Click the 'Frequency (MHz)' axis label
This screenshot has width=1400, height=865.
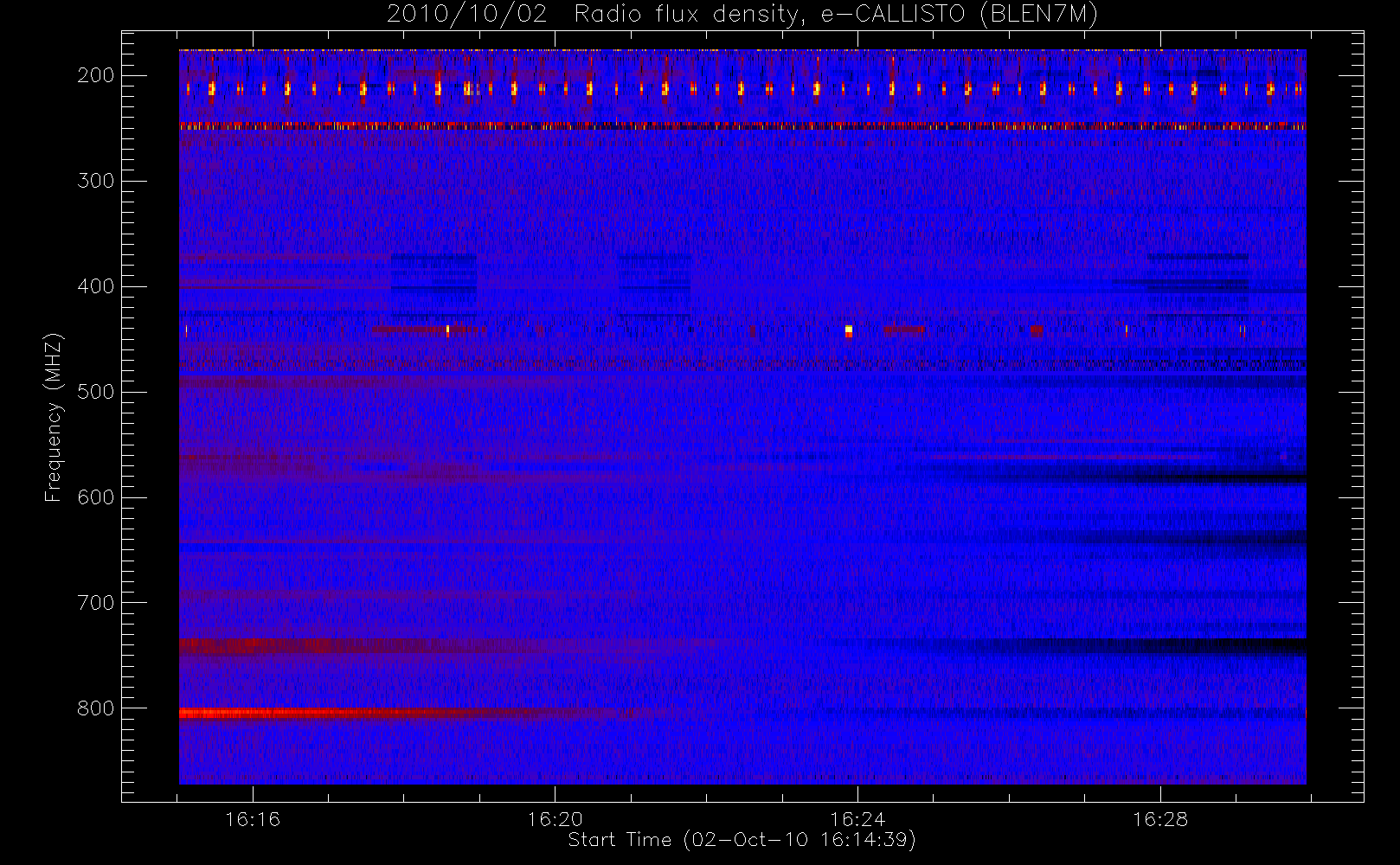(53, 417)
